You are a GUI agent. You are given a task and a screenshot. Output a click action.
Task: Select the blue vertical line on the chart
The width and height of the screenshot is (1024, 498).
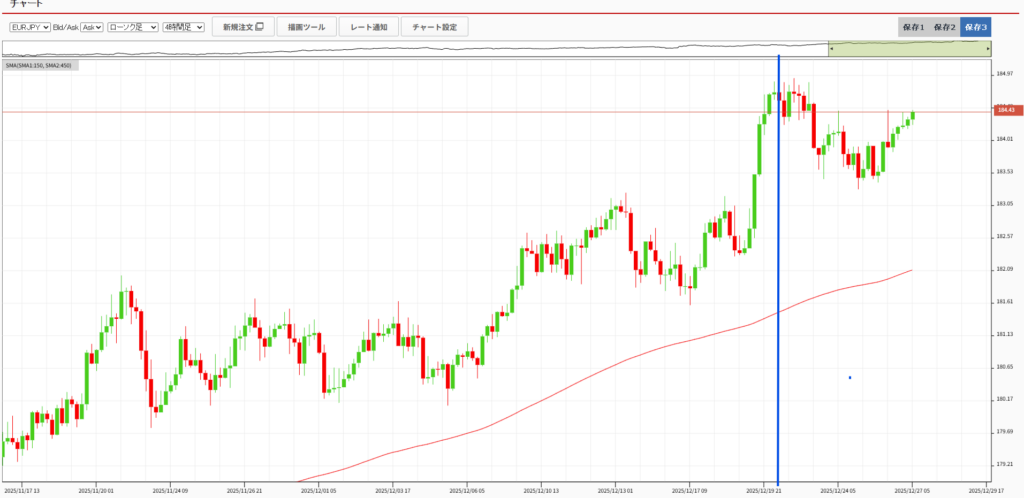point(778,300)
